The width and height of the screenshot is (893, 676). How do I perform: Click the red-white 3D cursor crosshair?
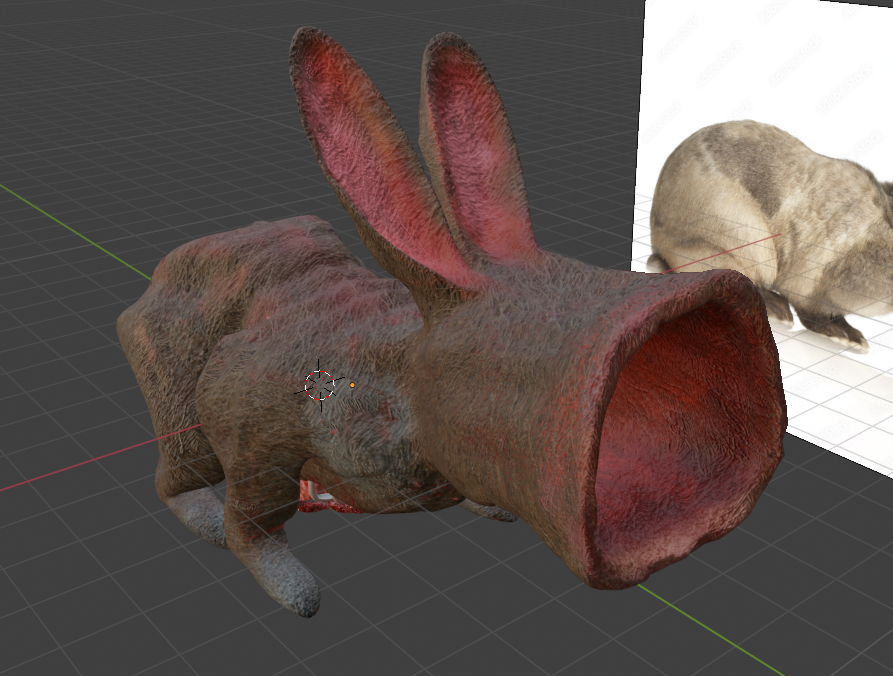click(x=319, y=386)
